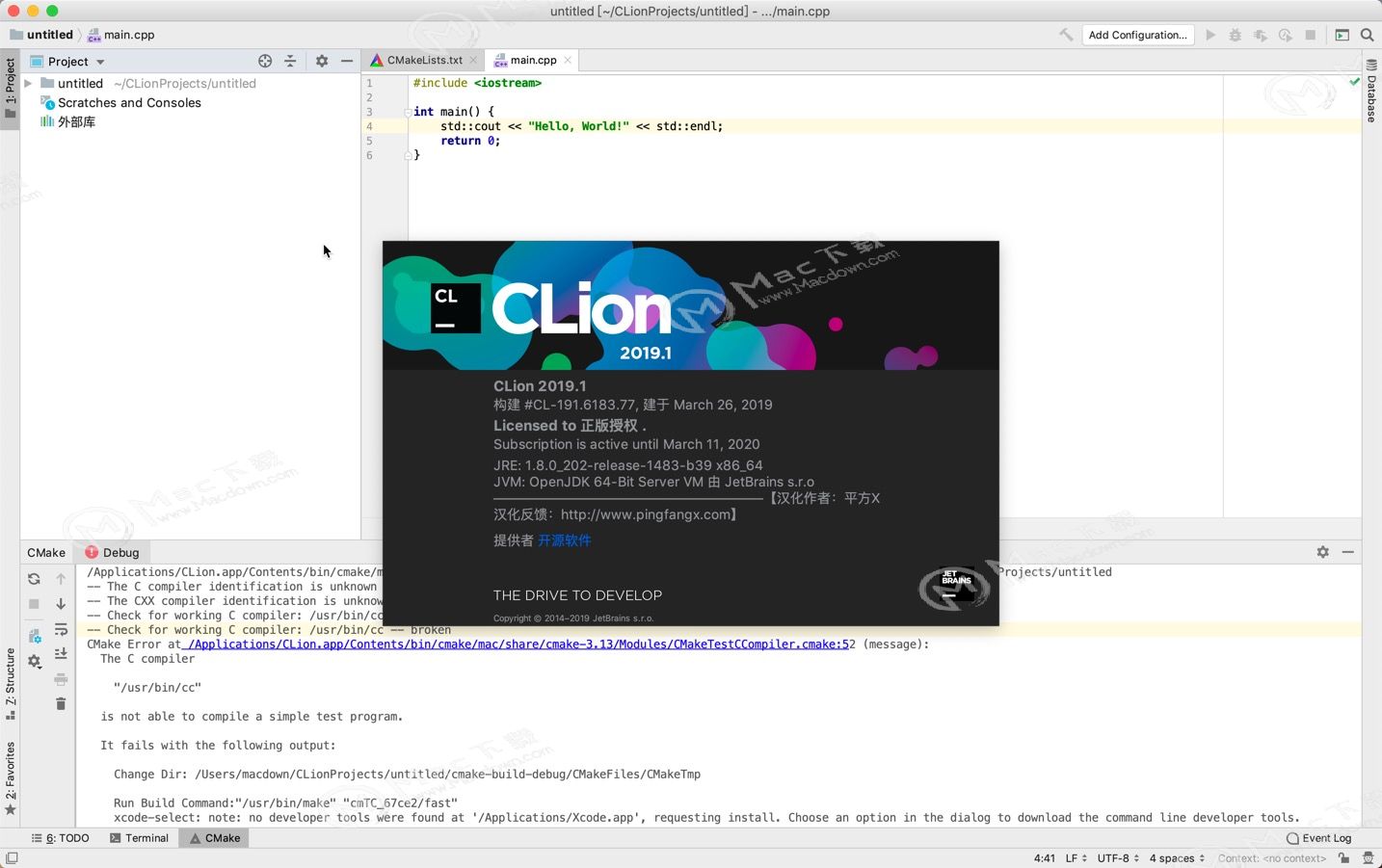Click the 4:41 cursor position indicator
The width and height of the screenshot is (1382, 868).
[1045, 858]
